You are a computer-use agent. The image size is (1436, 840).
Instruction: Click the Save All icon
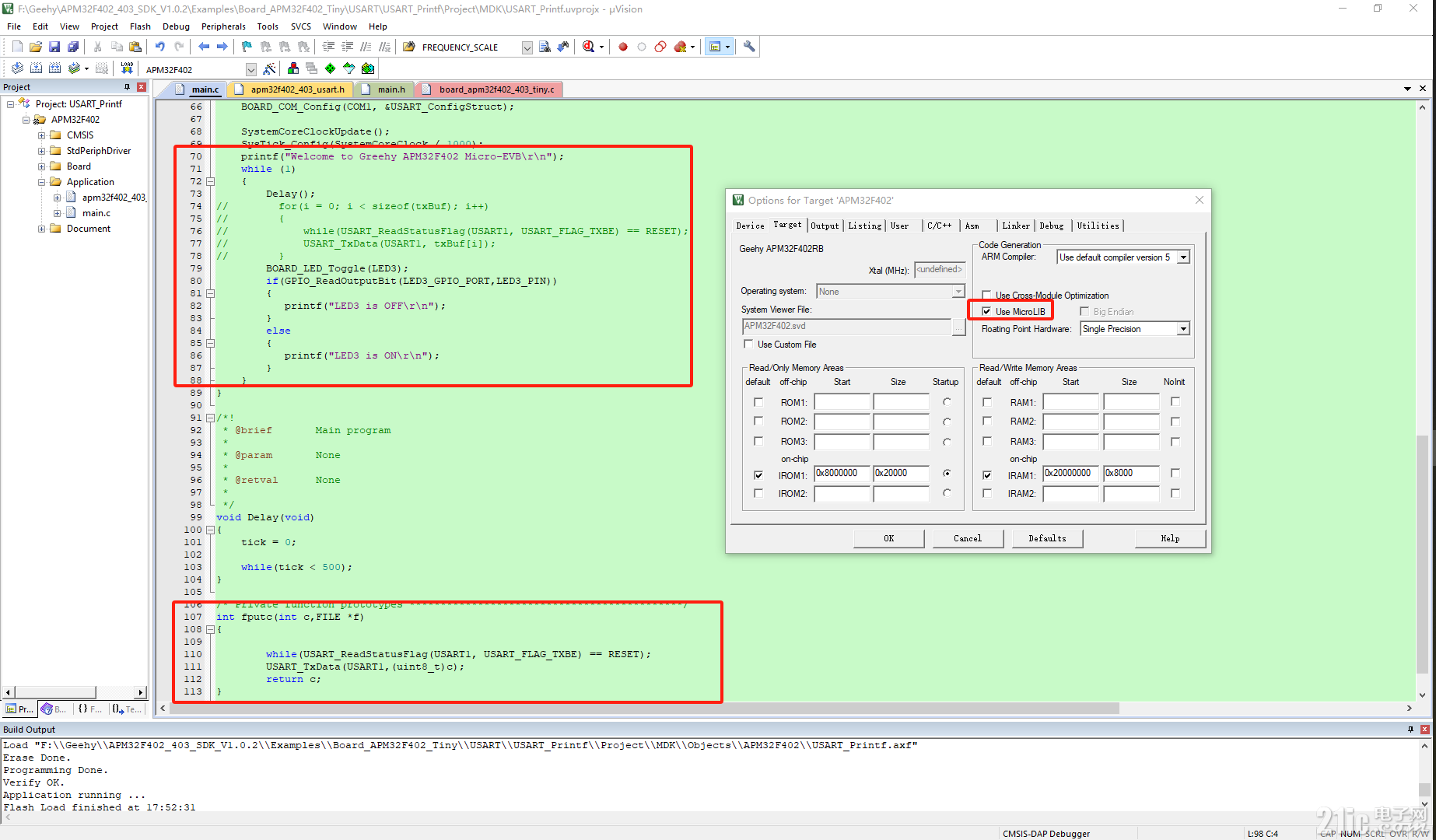pyautogui.click(x=73, y=47)
